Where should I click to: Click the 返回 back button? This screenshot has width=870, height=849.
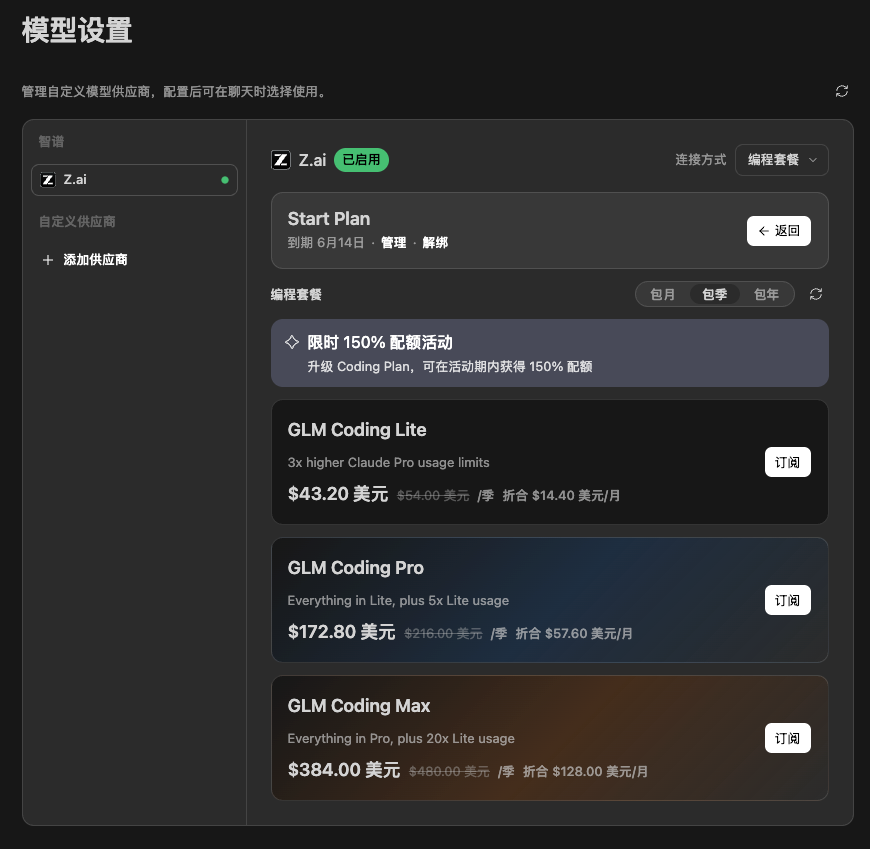click(x=778, y=231)
